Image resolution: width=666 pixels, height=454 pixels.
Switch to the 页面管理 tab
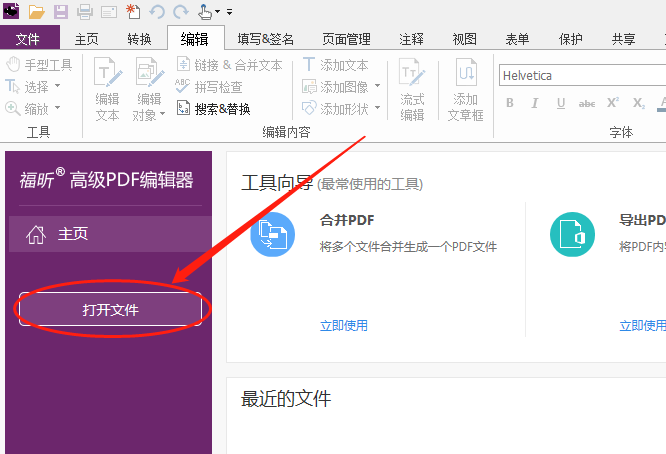coord(346,39)
